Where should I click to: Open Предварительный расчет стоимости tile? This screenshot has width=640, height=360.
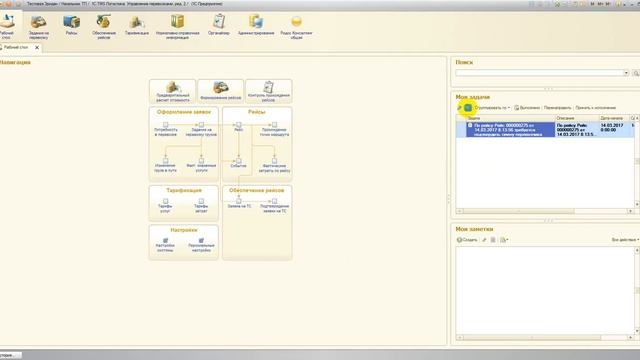click(173, 91)
